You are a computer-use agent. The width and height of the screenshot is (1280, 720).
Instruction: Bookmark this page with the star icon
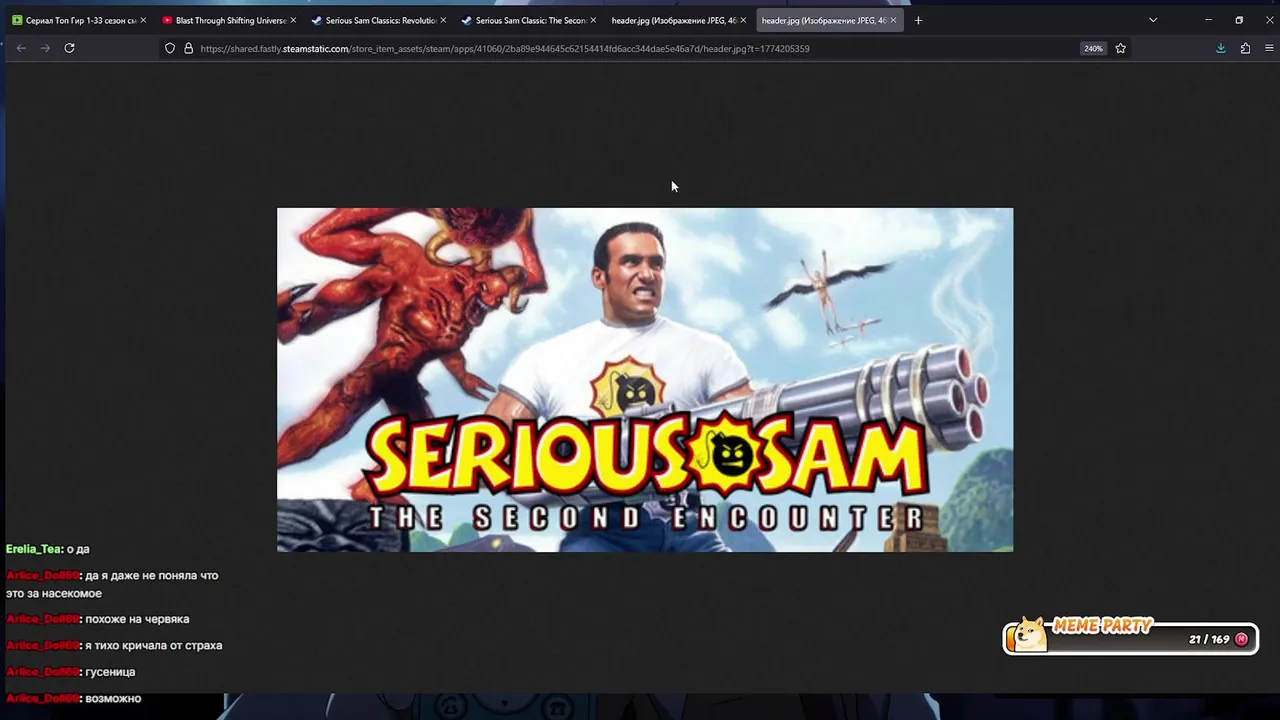[1120, 48]
